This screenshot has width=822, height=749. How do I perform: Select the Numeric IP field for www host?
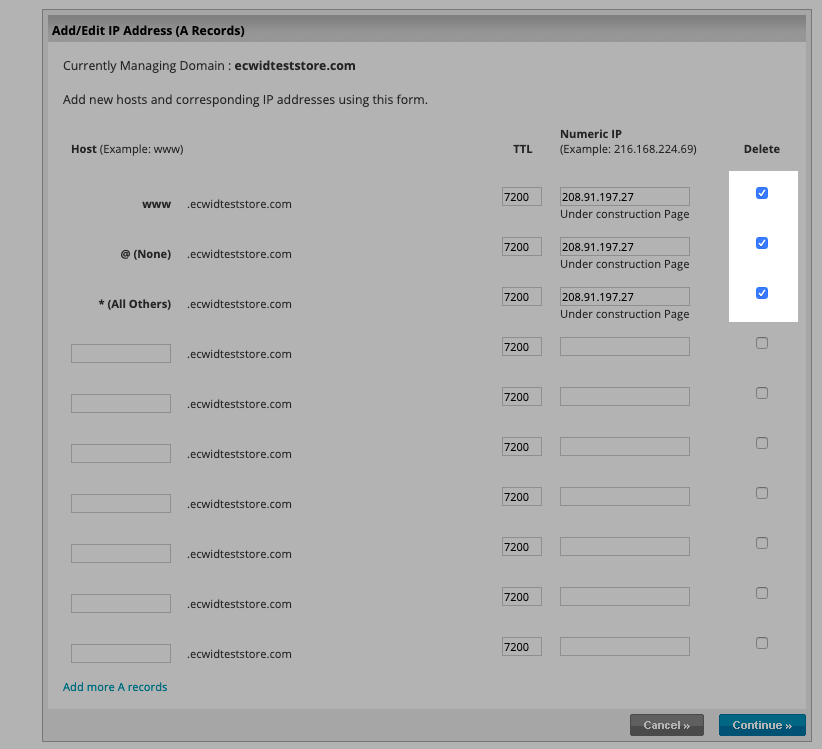[624, 196]
